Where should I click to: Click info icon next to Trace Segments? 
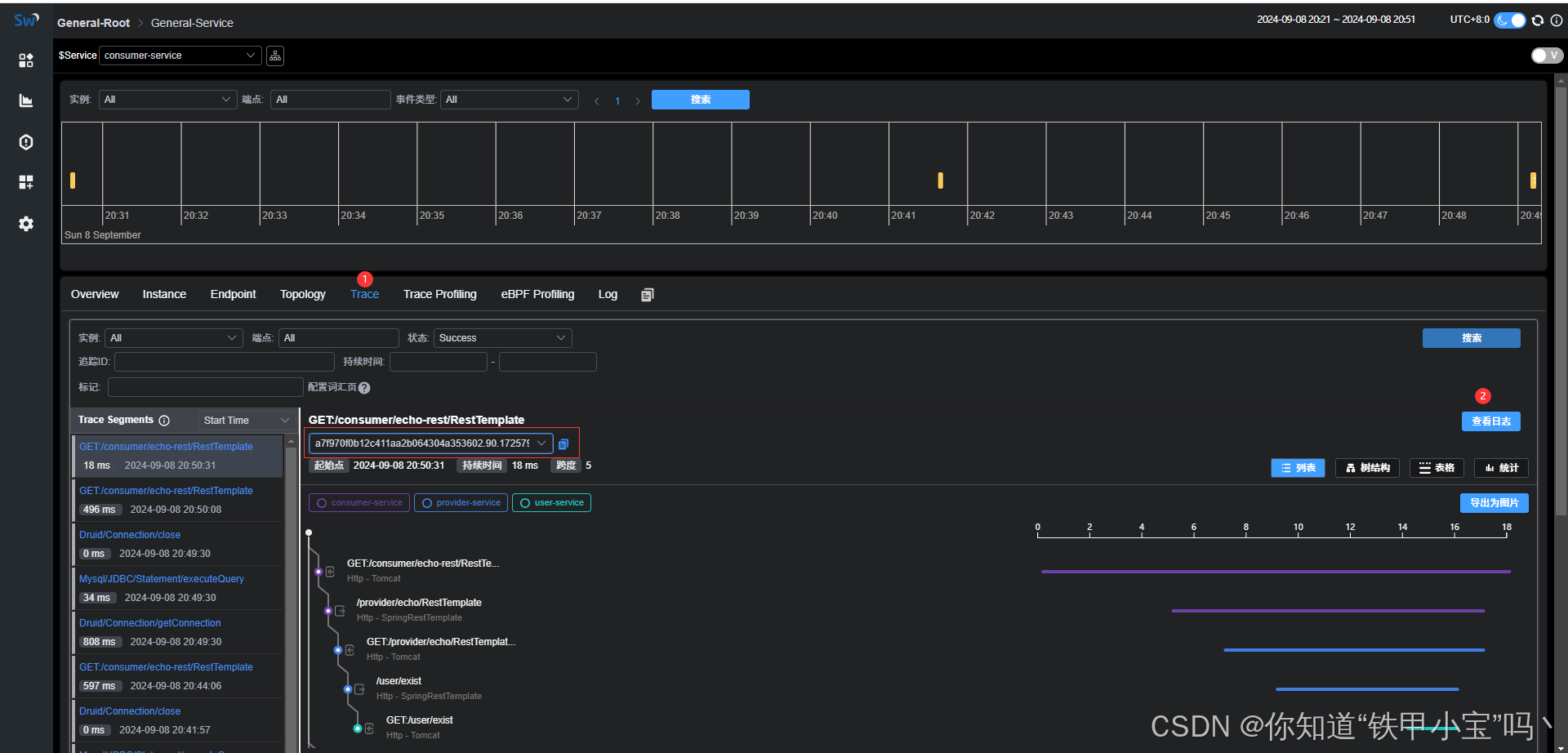coord(164,421)
